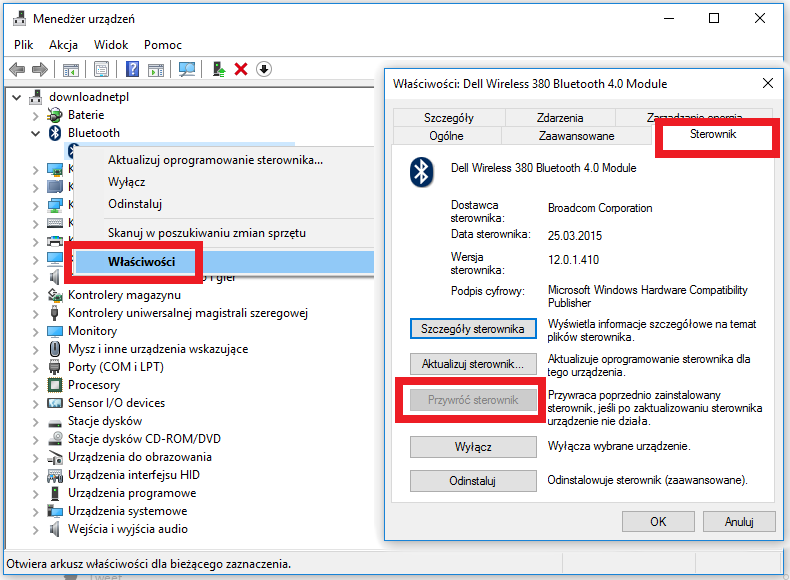
Task: Open the Widok menu
Action: coord(111,45)
